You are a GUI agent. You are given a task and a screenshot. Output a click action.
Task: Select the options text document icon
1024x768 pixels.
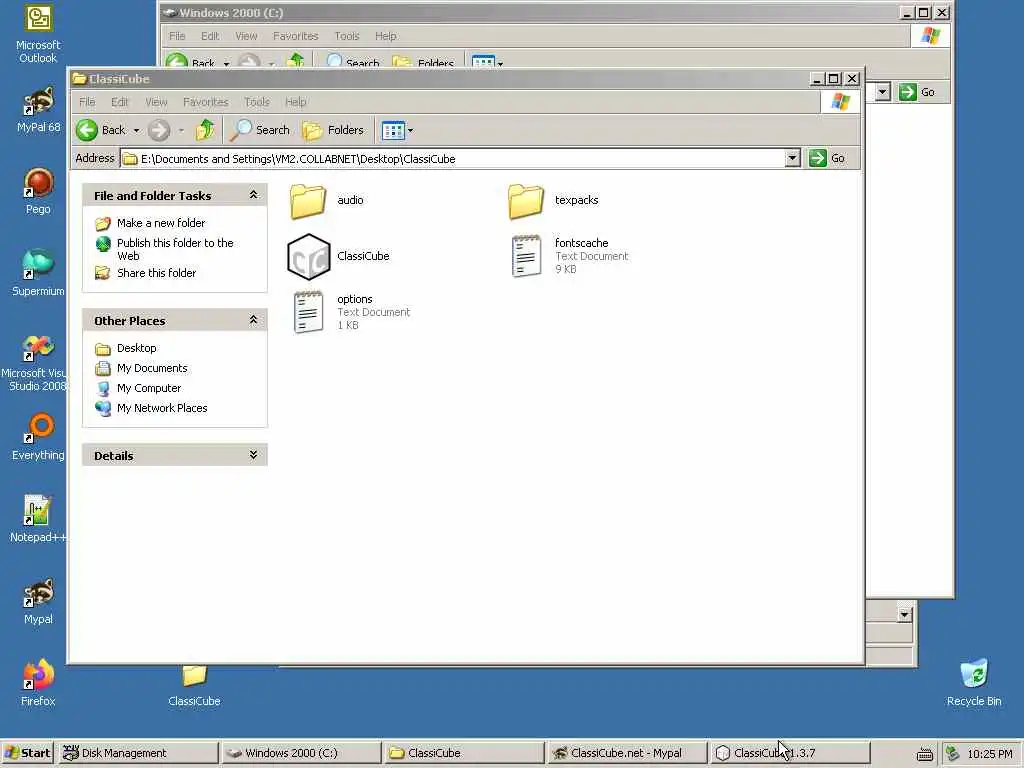[x=308, y=312]
